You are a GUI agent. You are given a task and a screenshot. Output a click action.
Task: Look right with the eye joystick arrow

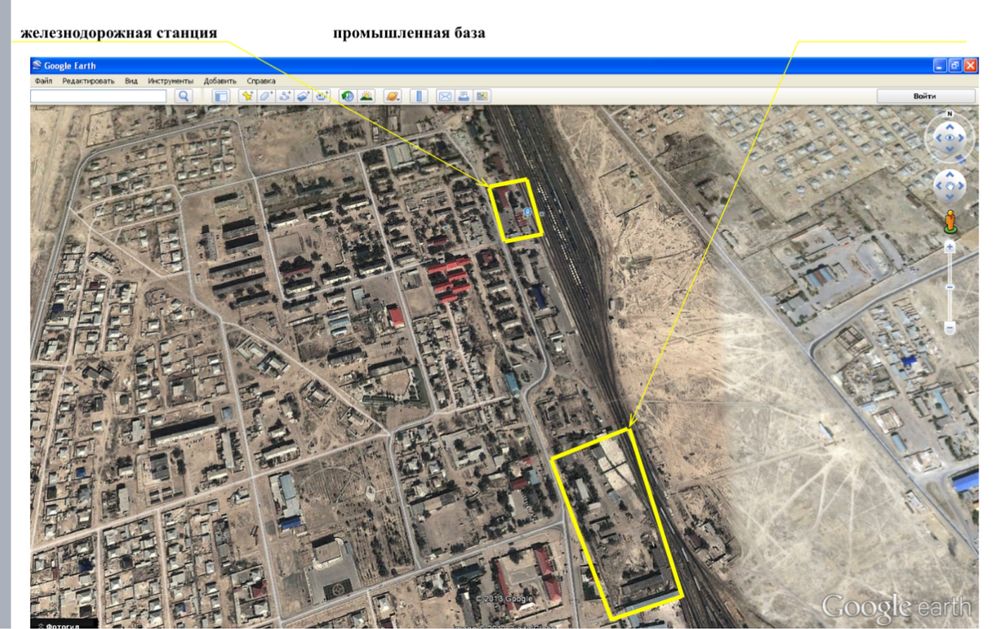pyautogui.click(x=961, y=138)
